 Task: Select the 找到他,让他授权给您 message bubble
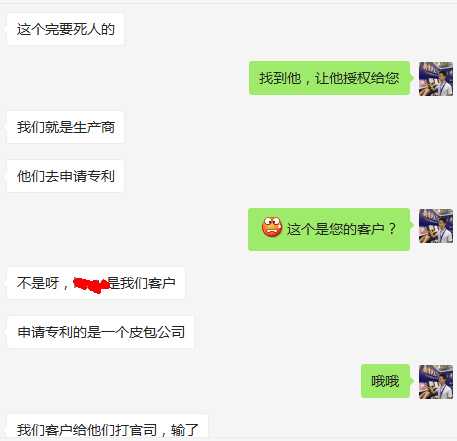[x=329, y=78]
